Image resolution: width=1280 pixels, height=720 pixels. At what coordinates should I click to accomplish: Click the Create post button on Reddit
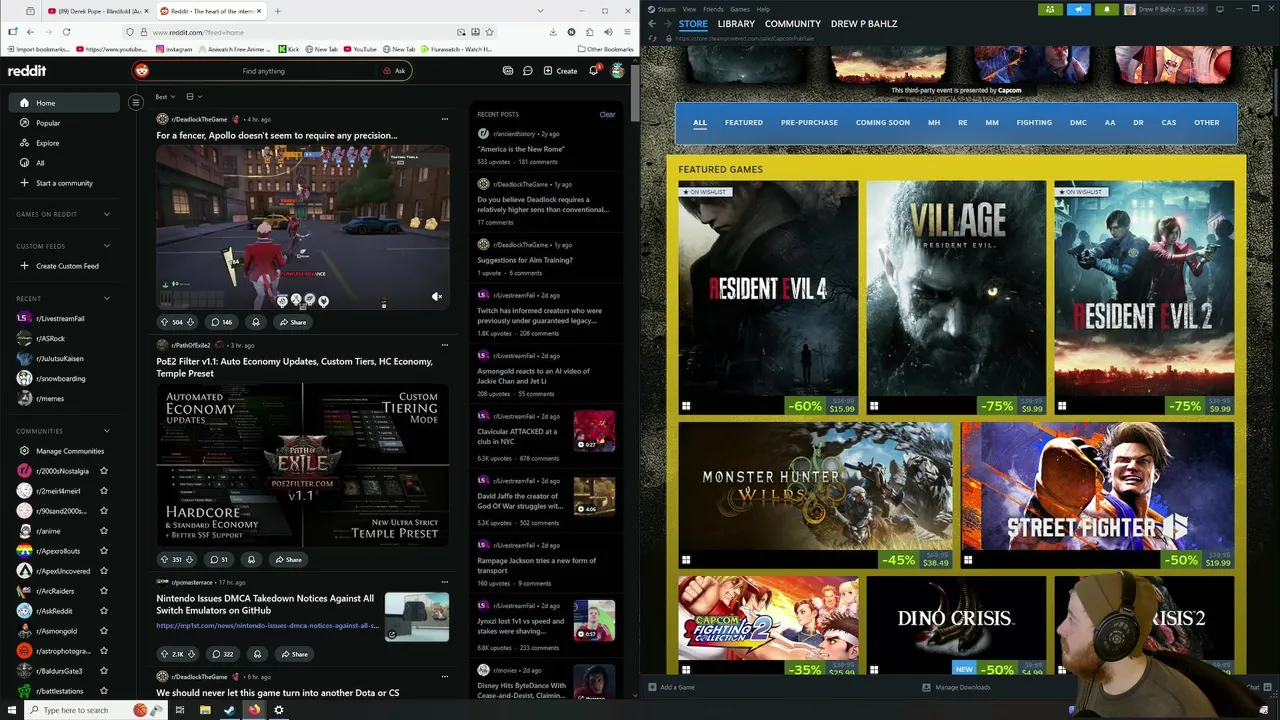tap(560, 71)
